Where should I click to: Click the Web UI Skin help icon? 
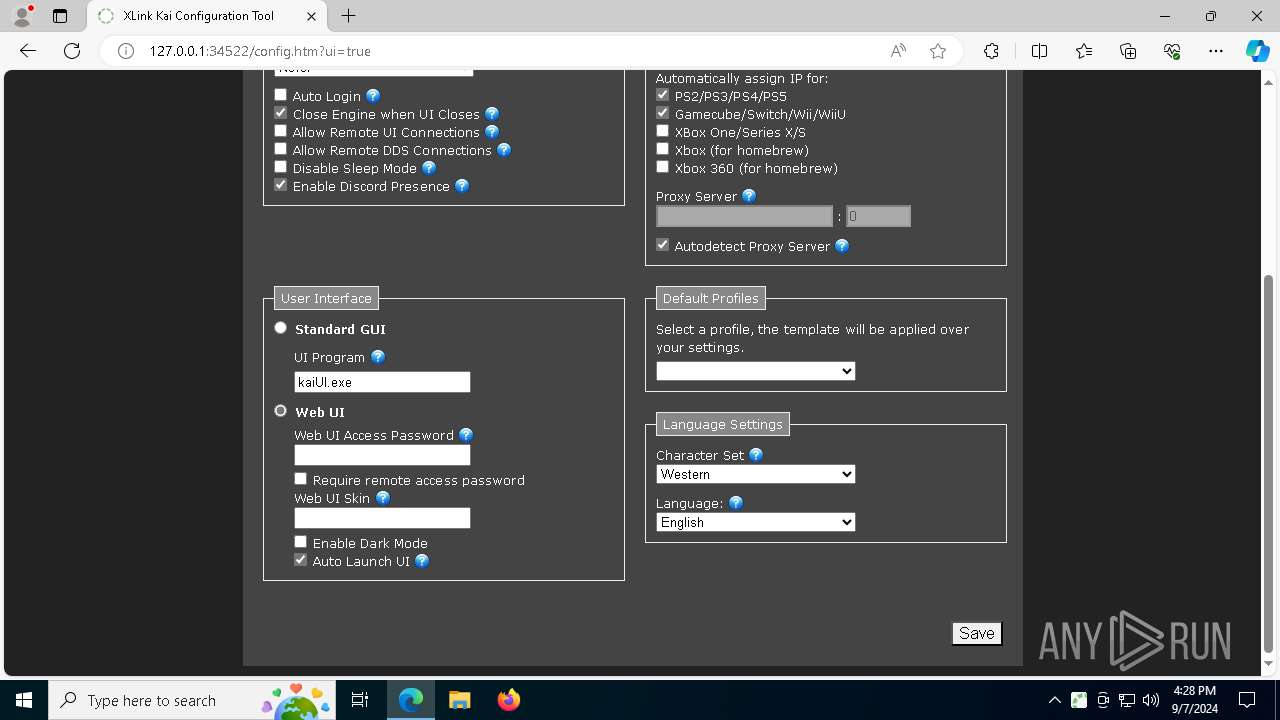coord(383,498)
